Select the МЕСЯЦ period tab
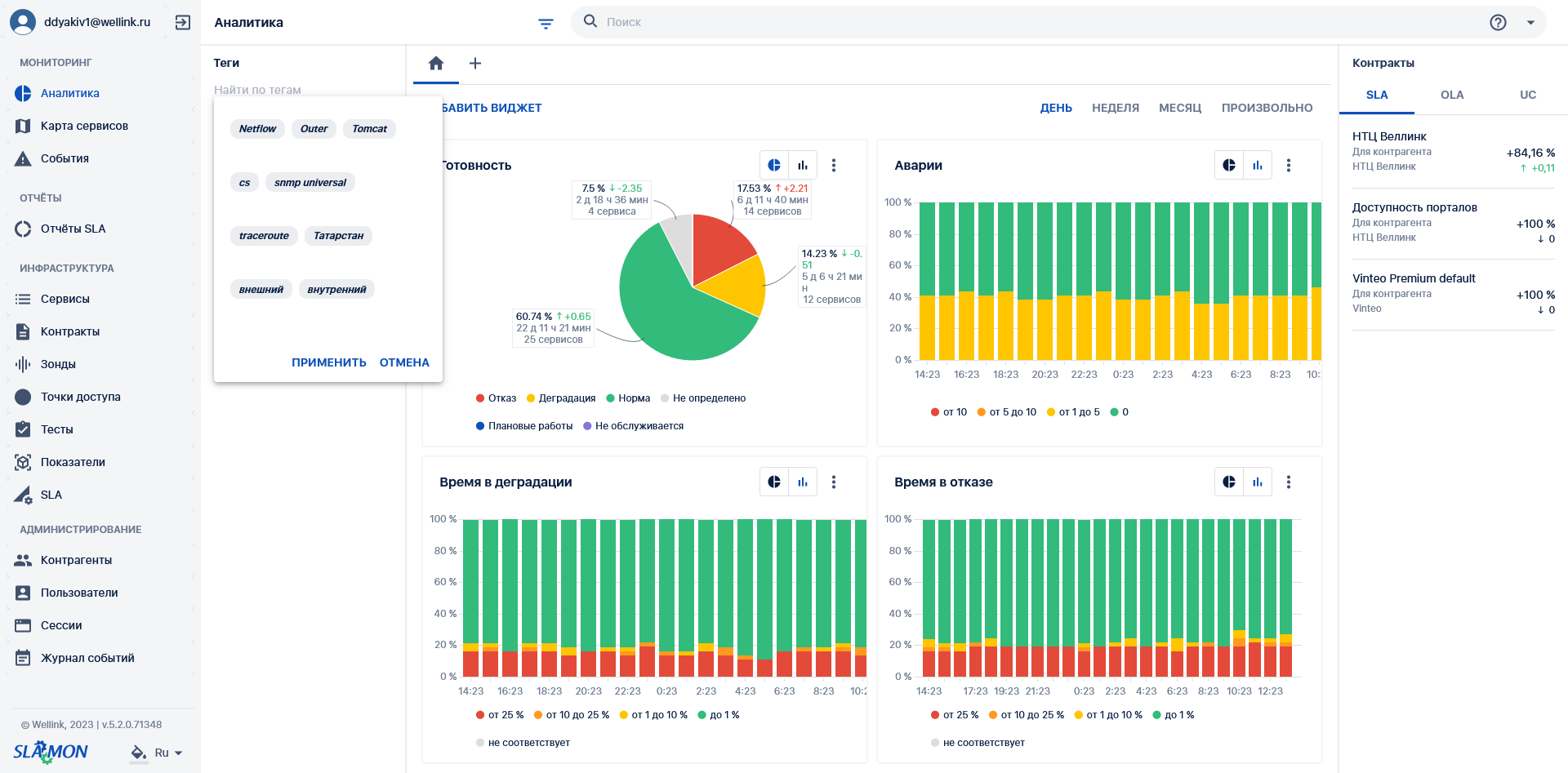This screenshot has height=773, width=1568. [x=1180, y=108]
